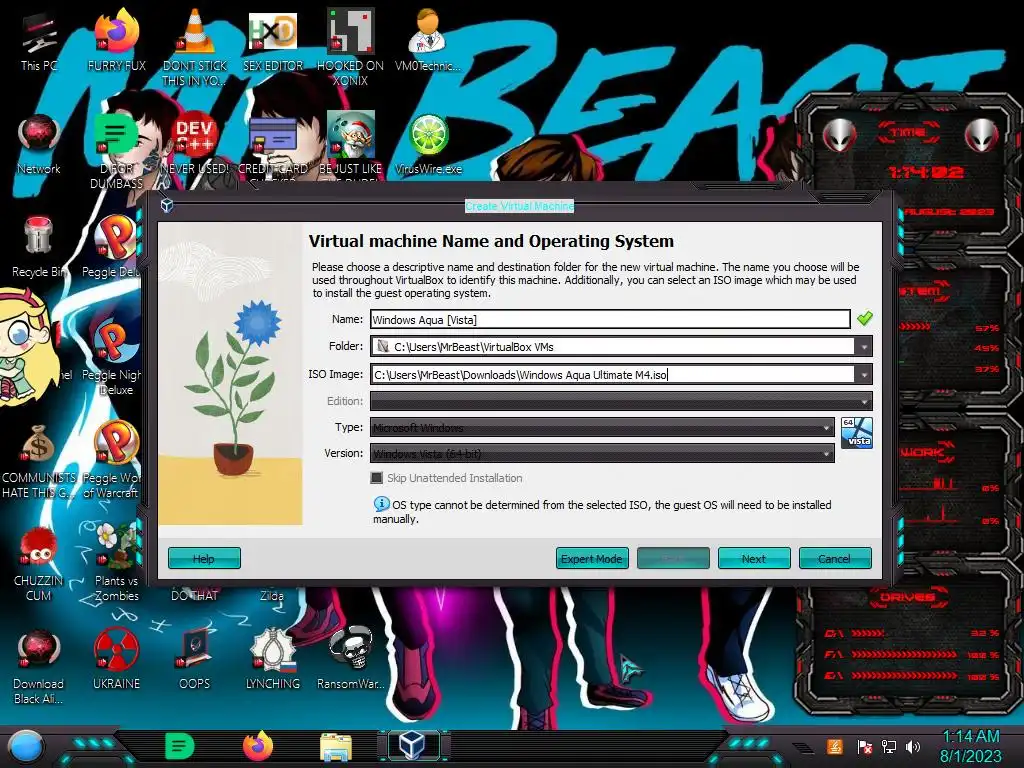This screenshot has height=768, width=1024.
Task: Open the volume speaker tray icon
Action: [913, 747]
